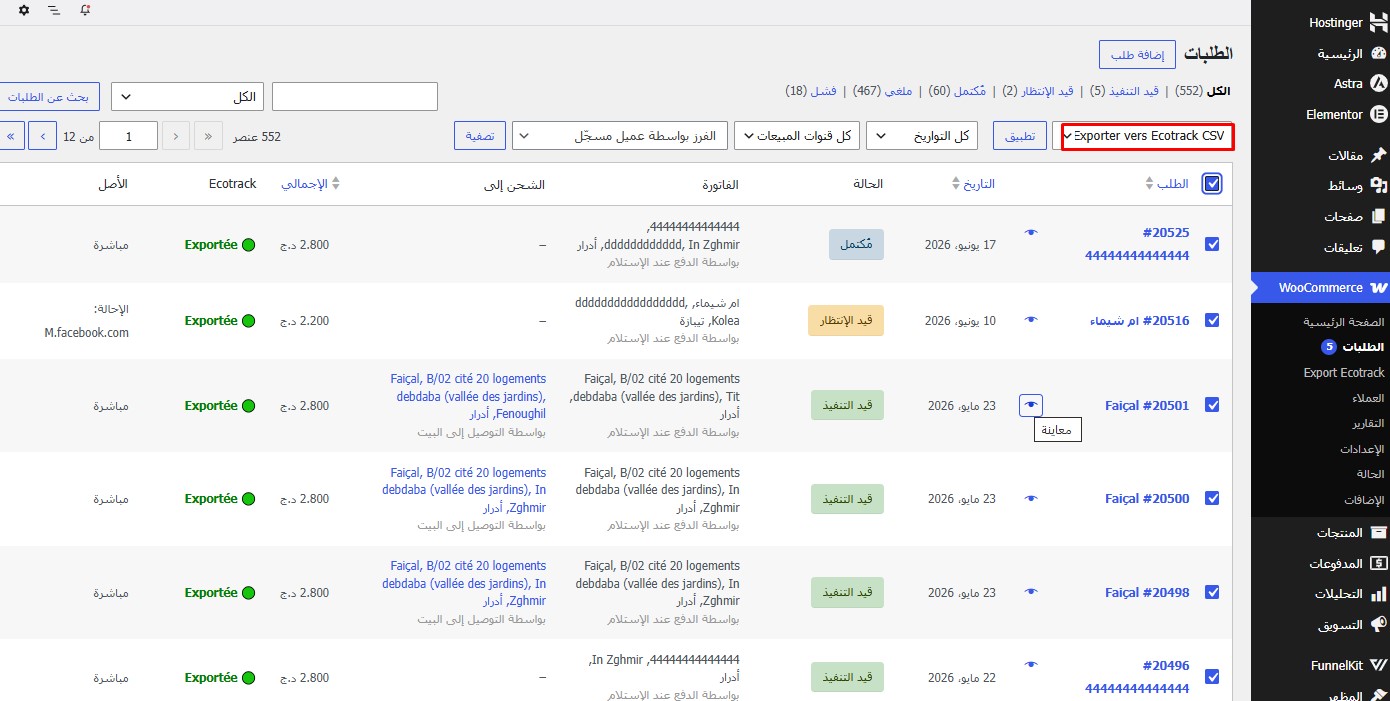
Task: Uncheck order Faiçal #20500 checkbox
Action: click(1212, 498)
